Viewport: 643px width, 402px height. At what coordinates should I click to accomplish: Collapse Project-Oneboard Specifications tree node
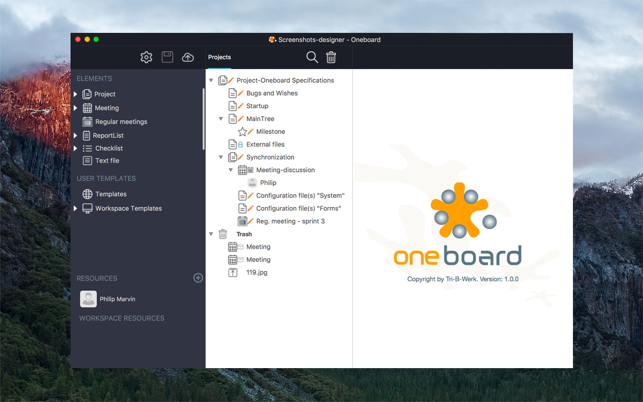click(211, 80)
